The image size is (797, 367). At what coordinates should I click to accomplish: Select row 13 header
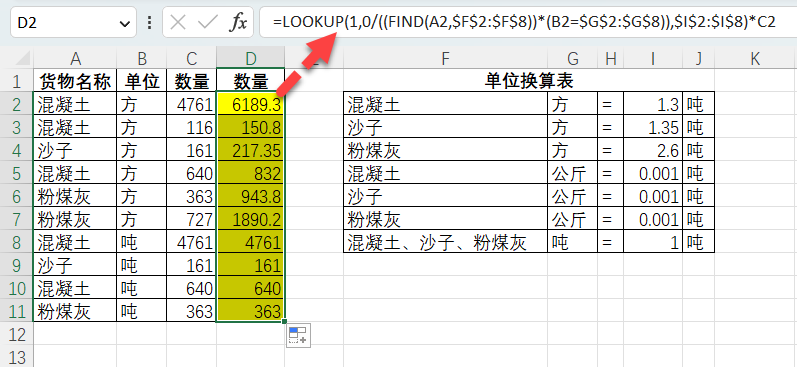[17, 356]
